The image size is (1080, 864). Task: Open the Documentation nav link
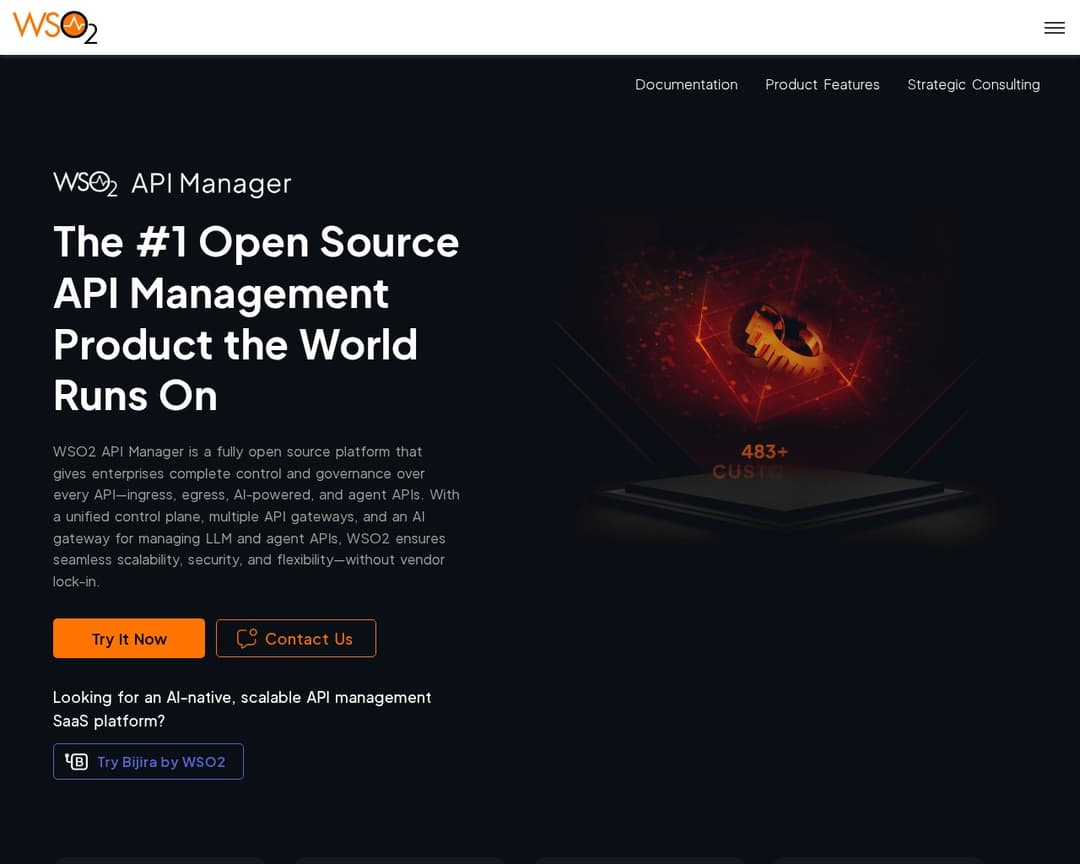pos(686,85)
